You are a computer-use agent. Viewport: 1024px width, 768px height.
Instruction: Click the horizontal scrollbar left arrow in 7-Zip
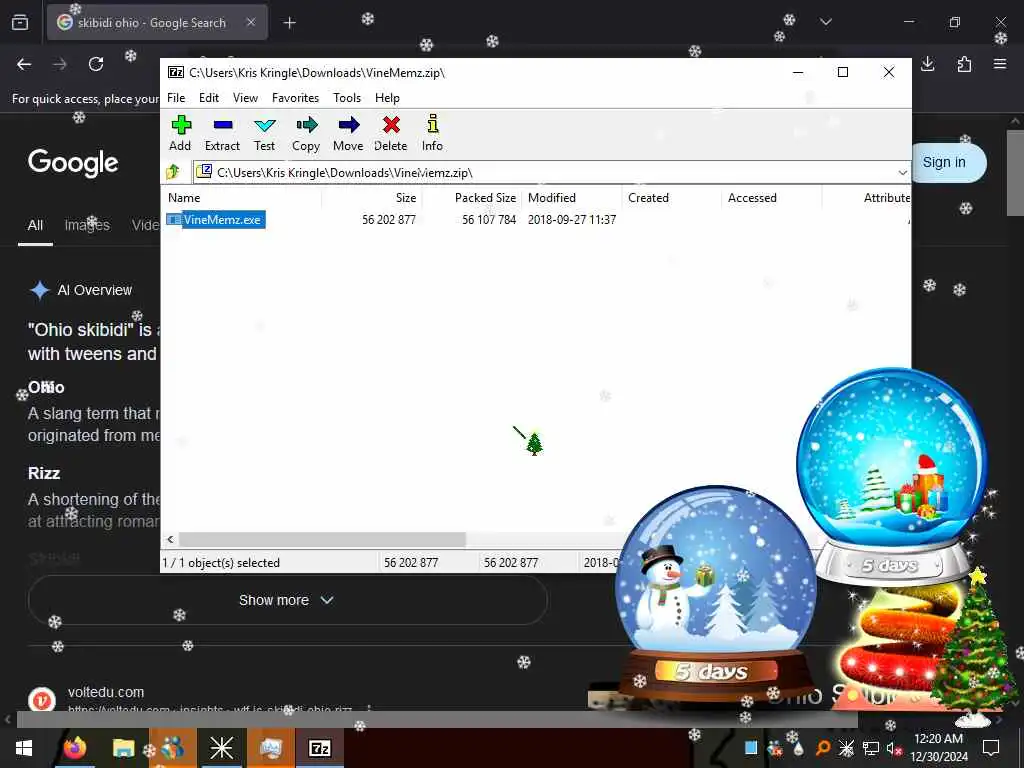[x=170, y=539]
